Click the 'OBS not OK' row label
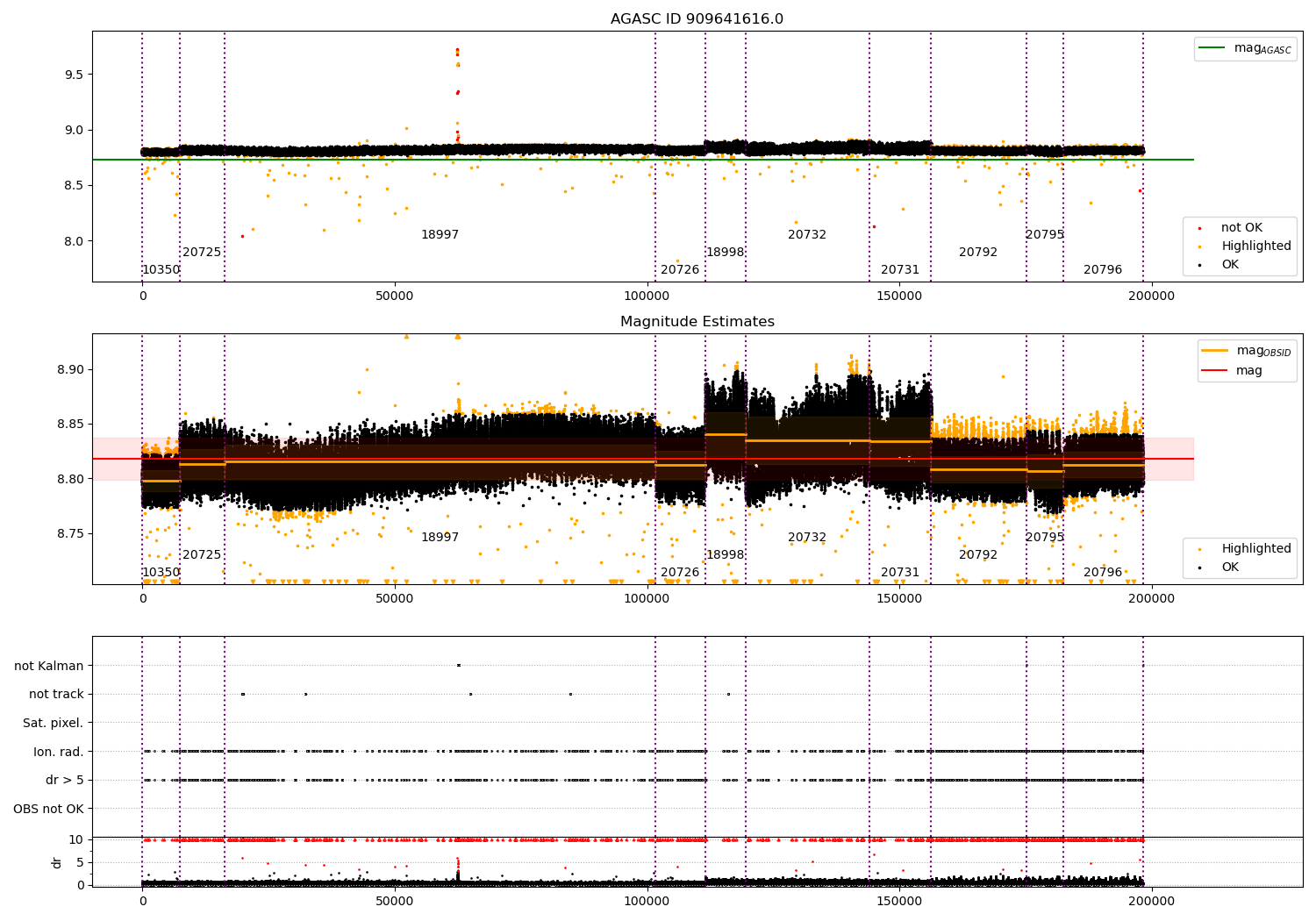1316x921 pixels. (49, 810)
